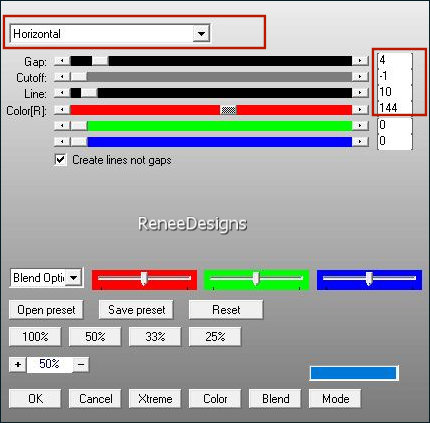Open the Horizontal direction dropdown

click(x=201, y=33)
